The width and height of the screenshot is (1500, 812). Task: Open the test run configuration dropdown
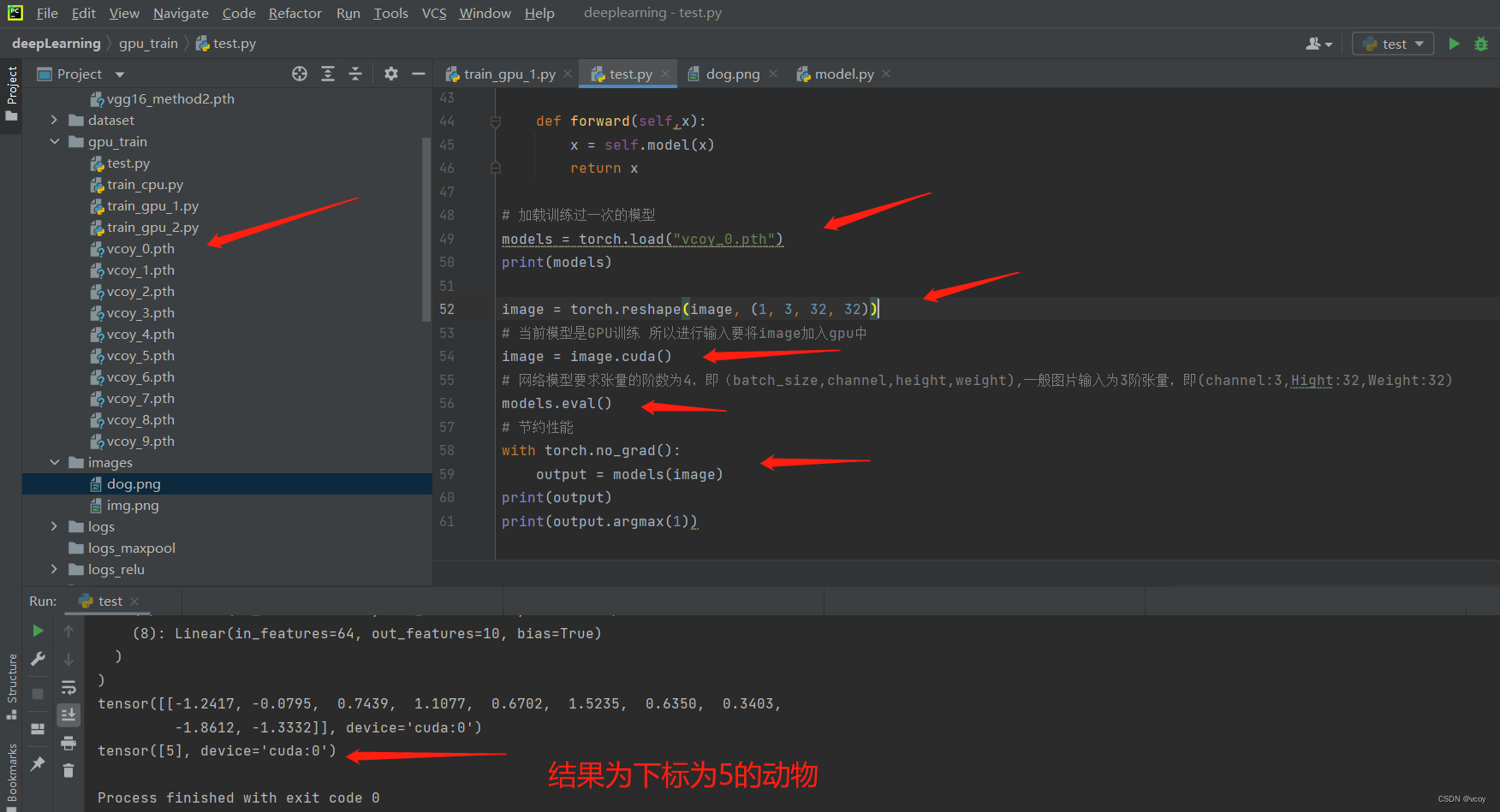tap(1393, 44)
